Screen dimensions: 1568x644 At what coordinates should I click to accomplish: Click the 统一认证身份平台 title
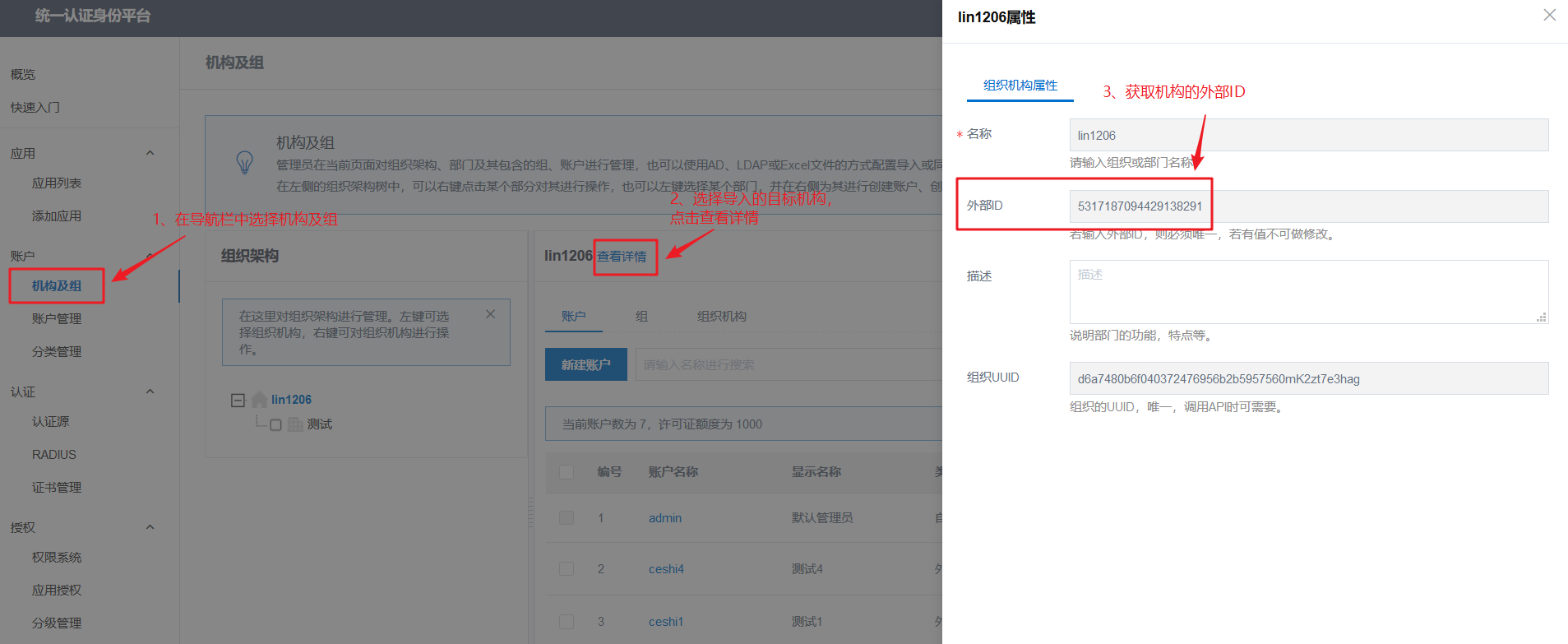93,16
